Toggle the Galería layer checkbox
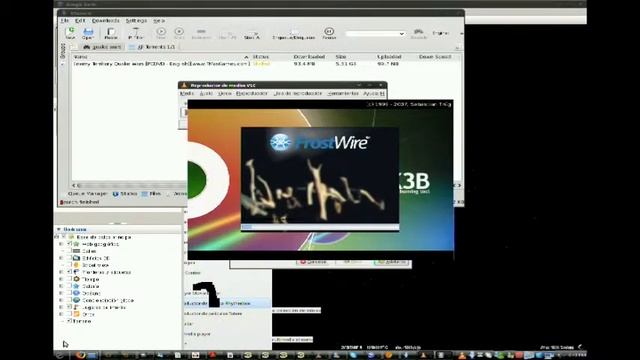Image resolution: width=640 pixels, height=360 pixels. tap(69, 286)
